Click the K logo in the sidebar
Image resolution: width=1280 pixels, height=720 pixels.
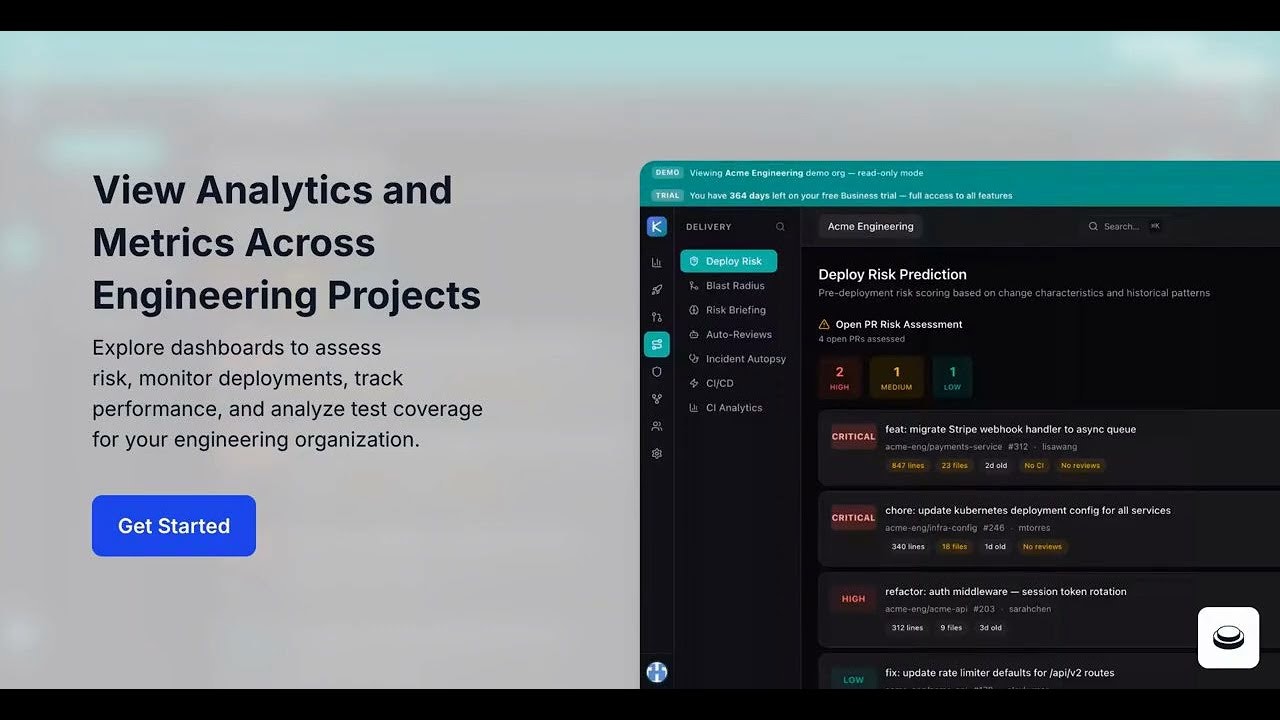pyautogui.click(x=657, y=227)
